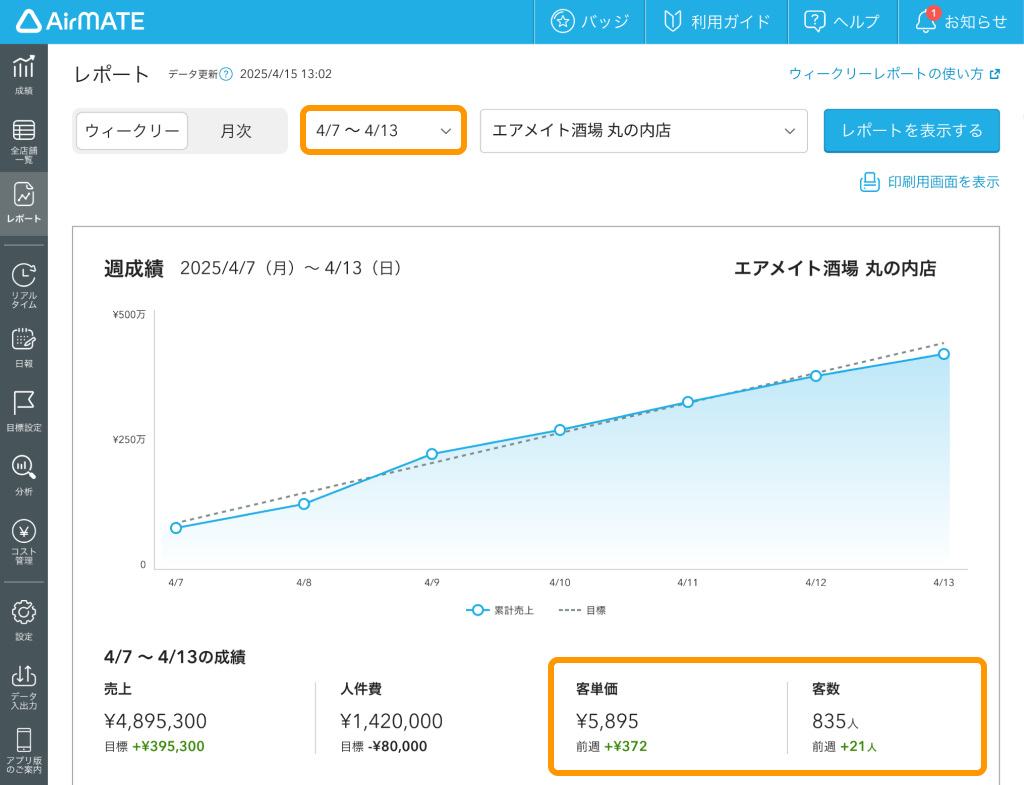1024x785 pixels.
Task: Switch to 月次 view
Action: point(236,131)
